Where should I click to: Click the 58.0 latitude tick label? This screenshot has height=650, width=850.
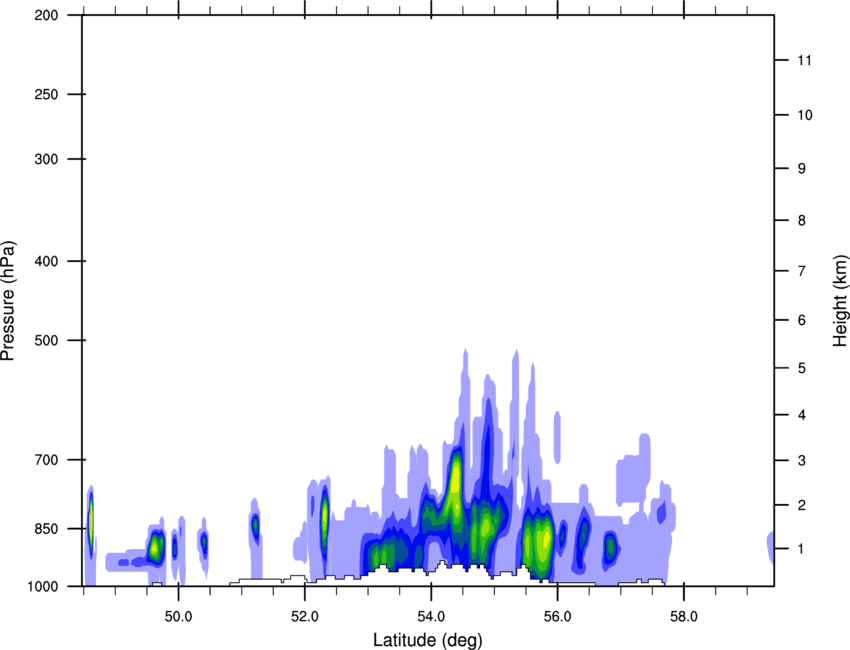point(684,617)
